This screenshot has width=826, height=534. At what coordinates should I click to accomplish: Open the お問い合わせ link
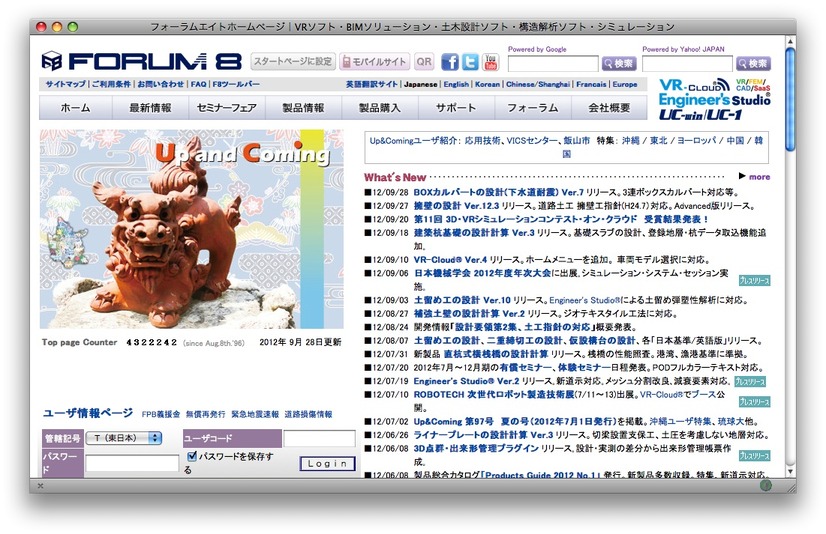tap(161, 84)
